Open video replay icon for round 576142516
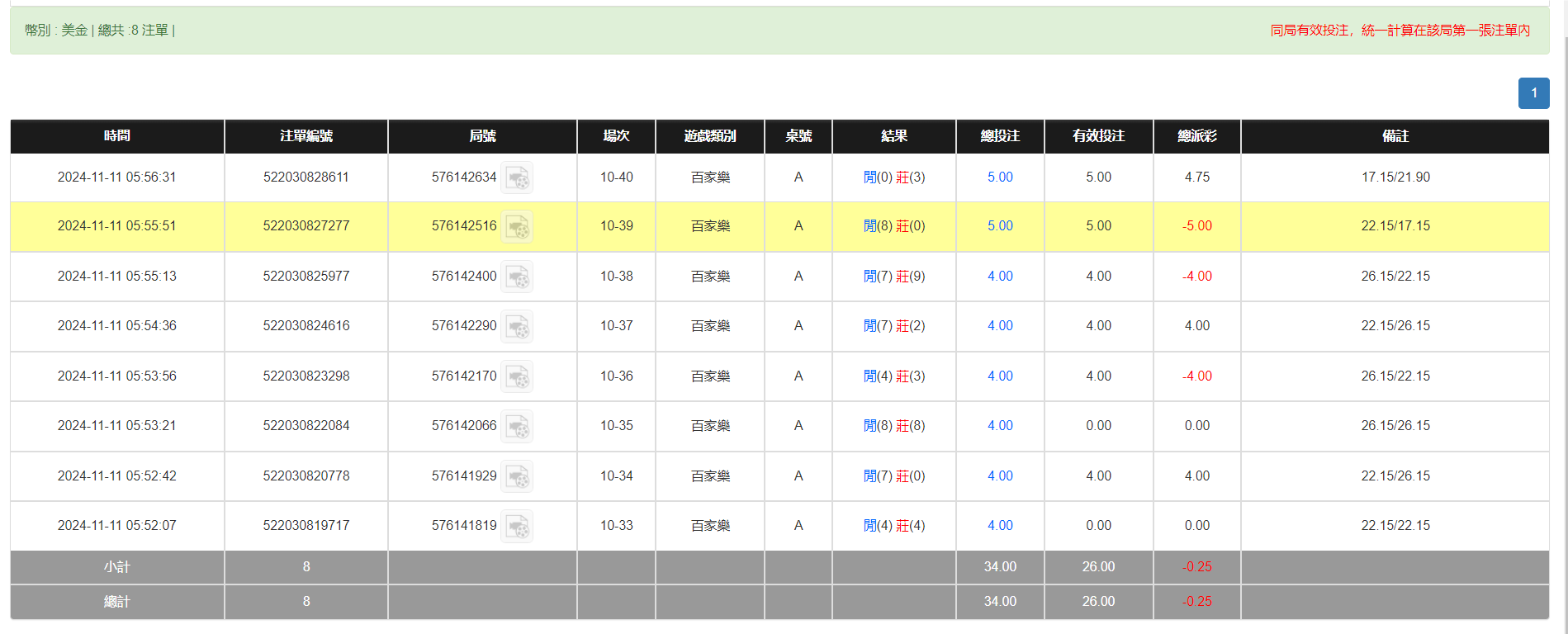This screenshot has height=634, width=1568. 517,226
